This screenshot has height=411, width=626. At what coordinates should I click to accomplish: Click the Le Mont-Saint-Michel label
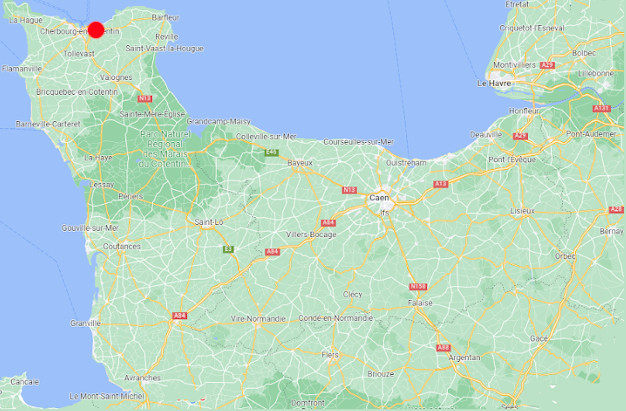coord(107,396)
